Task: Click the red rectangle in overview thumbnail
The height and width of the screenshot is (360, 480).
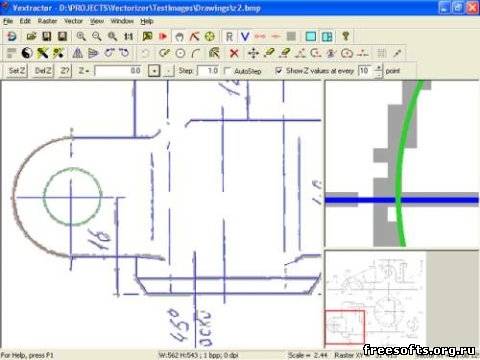Action: click(x=345, y=327)
